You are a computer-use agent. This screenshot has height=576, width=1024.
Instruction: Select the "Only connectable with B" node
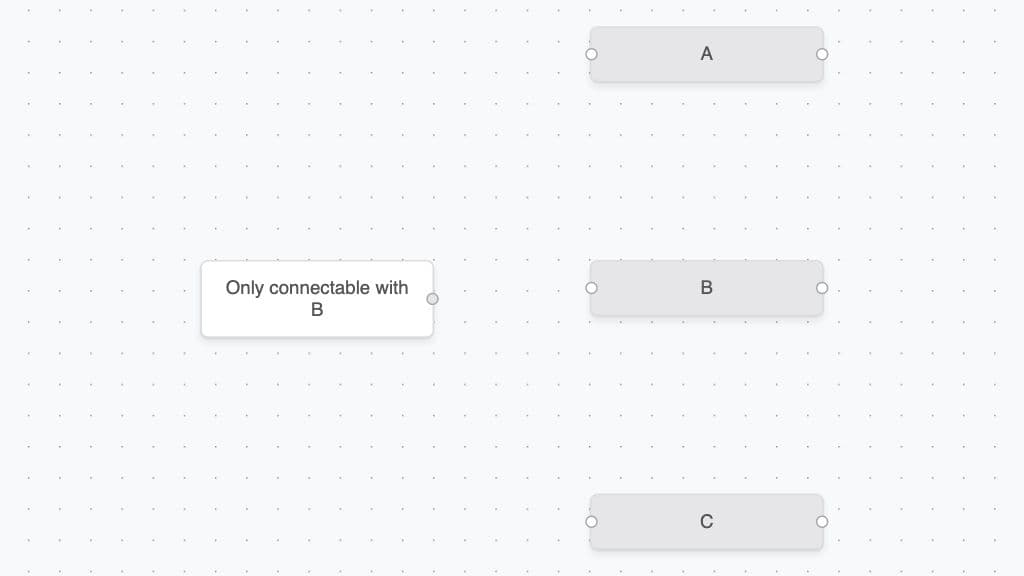pos(317,299)
